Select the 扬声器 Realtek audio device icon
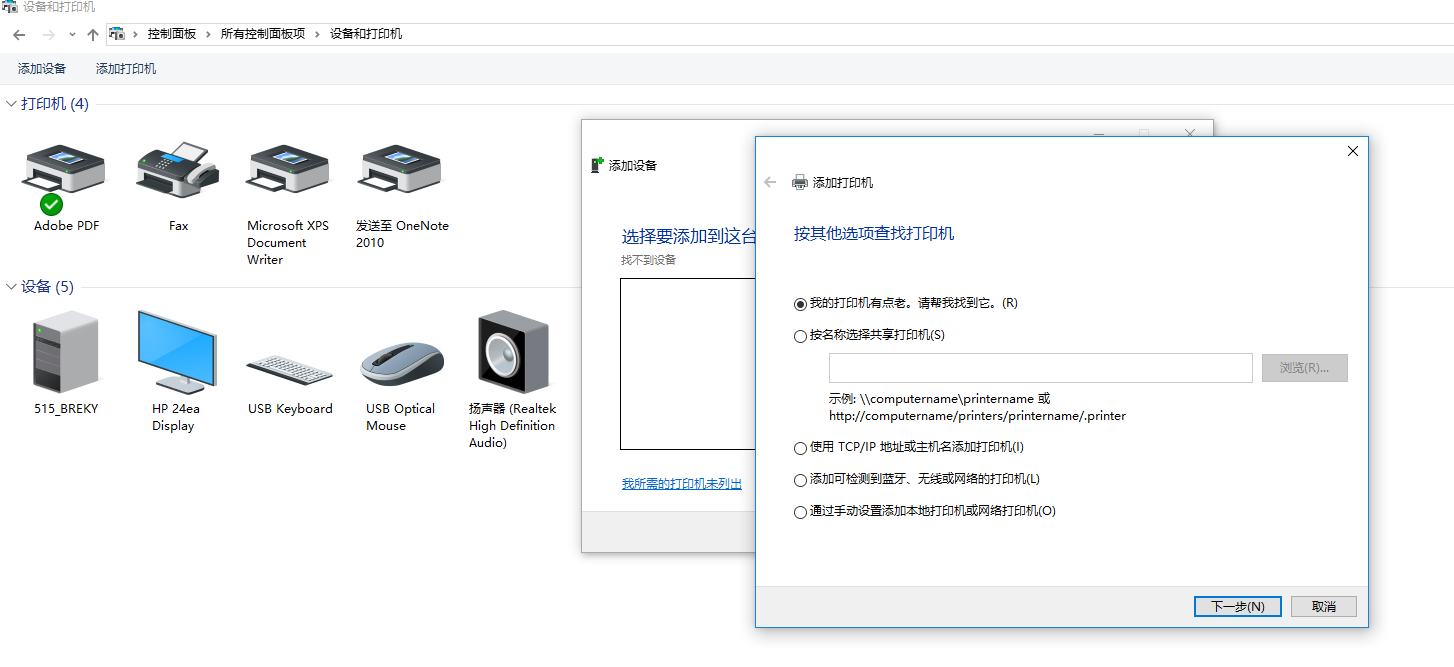The width and height of the screenshot is (1454, 667). [513, 351]
